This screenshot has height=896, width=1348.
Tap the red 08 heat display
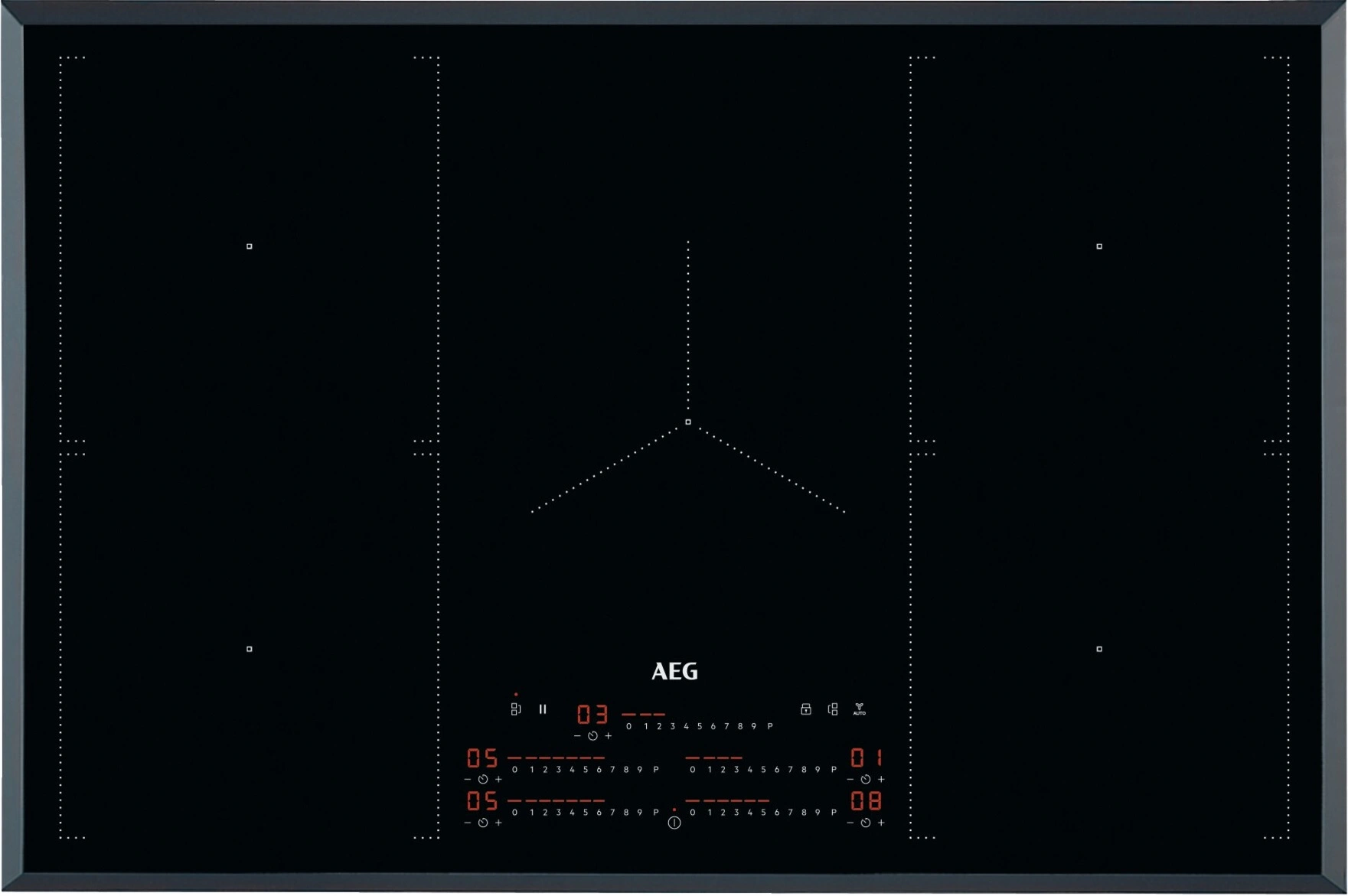tap(867, 801)
